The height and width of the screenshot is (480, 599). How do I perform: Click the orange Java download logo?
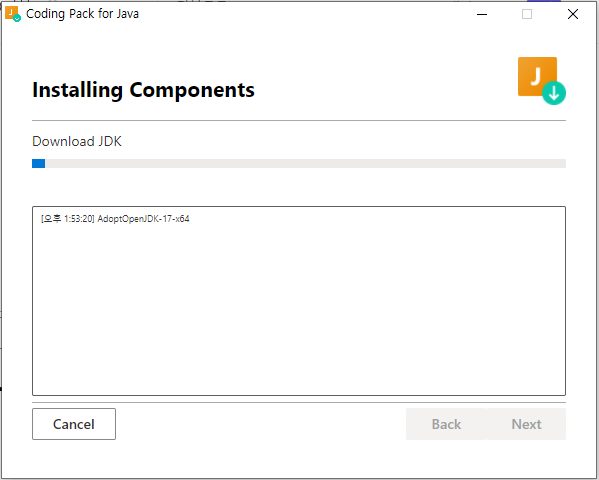(542, 81)
